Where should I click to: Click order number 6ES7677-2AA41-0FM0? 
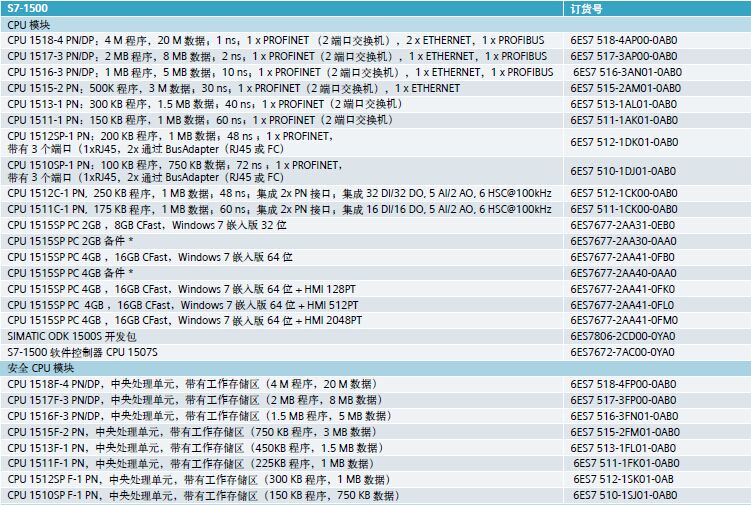pyautogui.click(x=624, y=320)
